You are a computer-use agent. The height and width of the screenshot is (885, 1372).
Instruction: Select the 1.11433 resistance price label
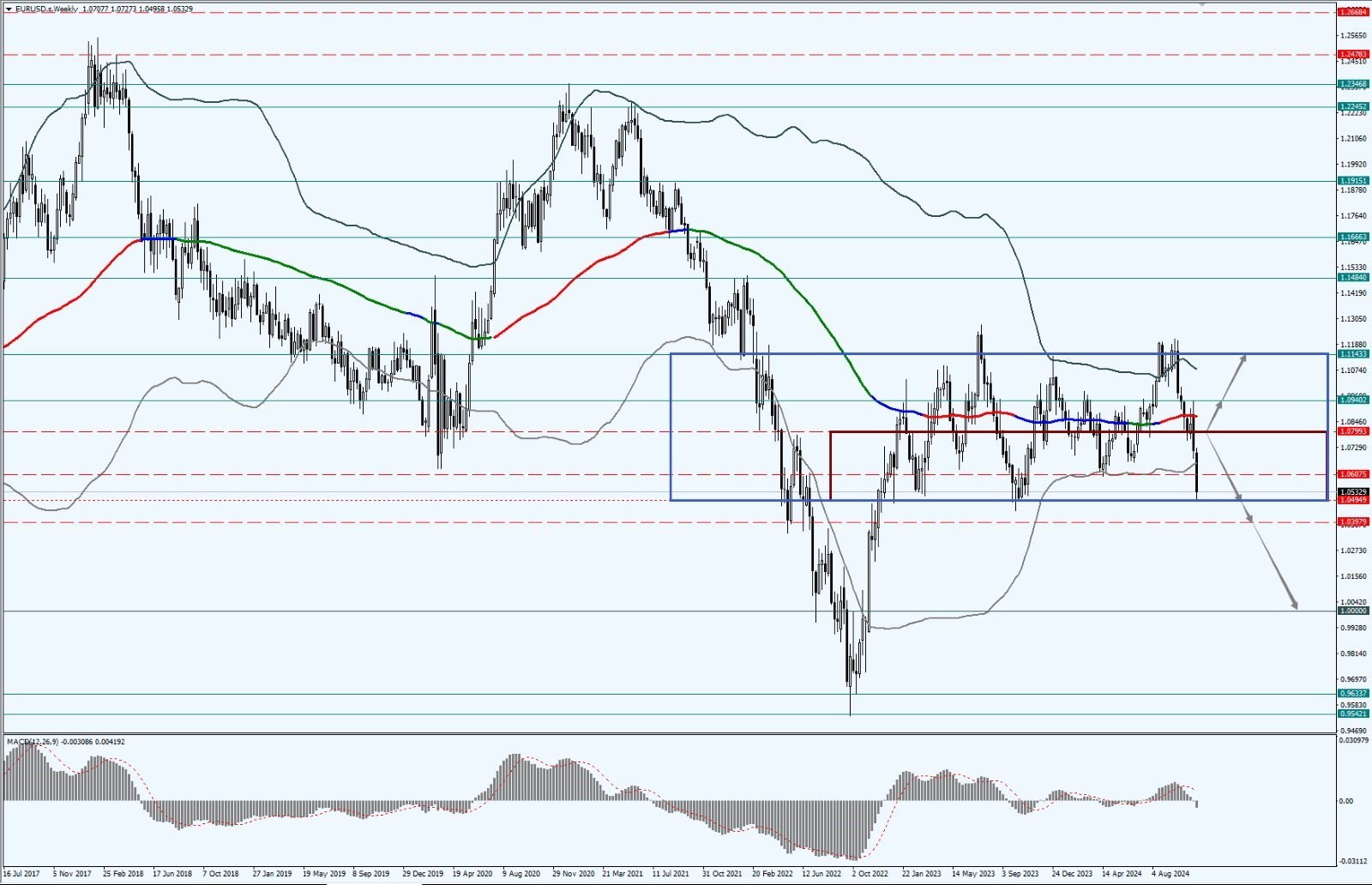[1352, 353]
